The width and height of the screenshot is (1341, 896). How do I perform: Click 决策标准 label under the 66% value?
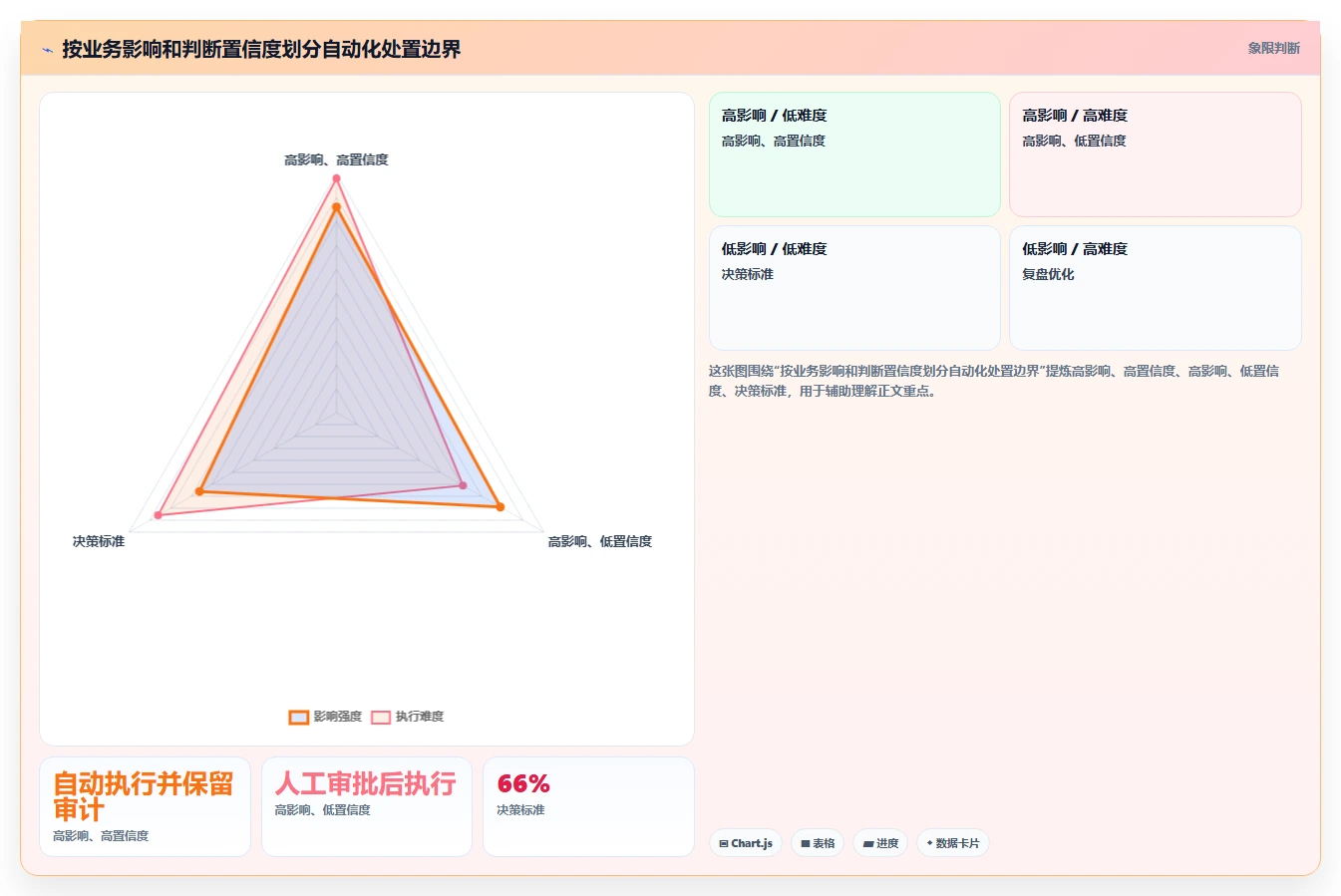(x=520, y=810)
